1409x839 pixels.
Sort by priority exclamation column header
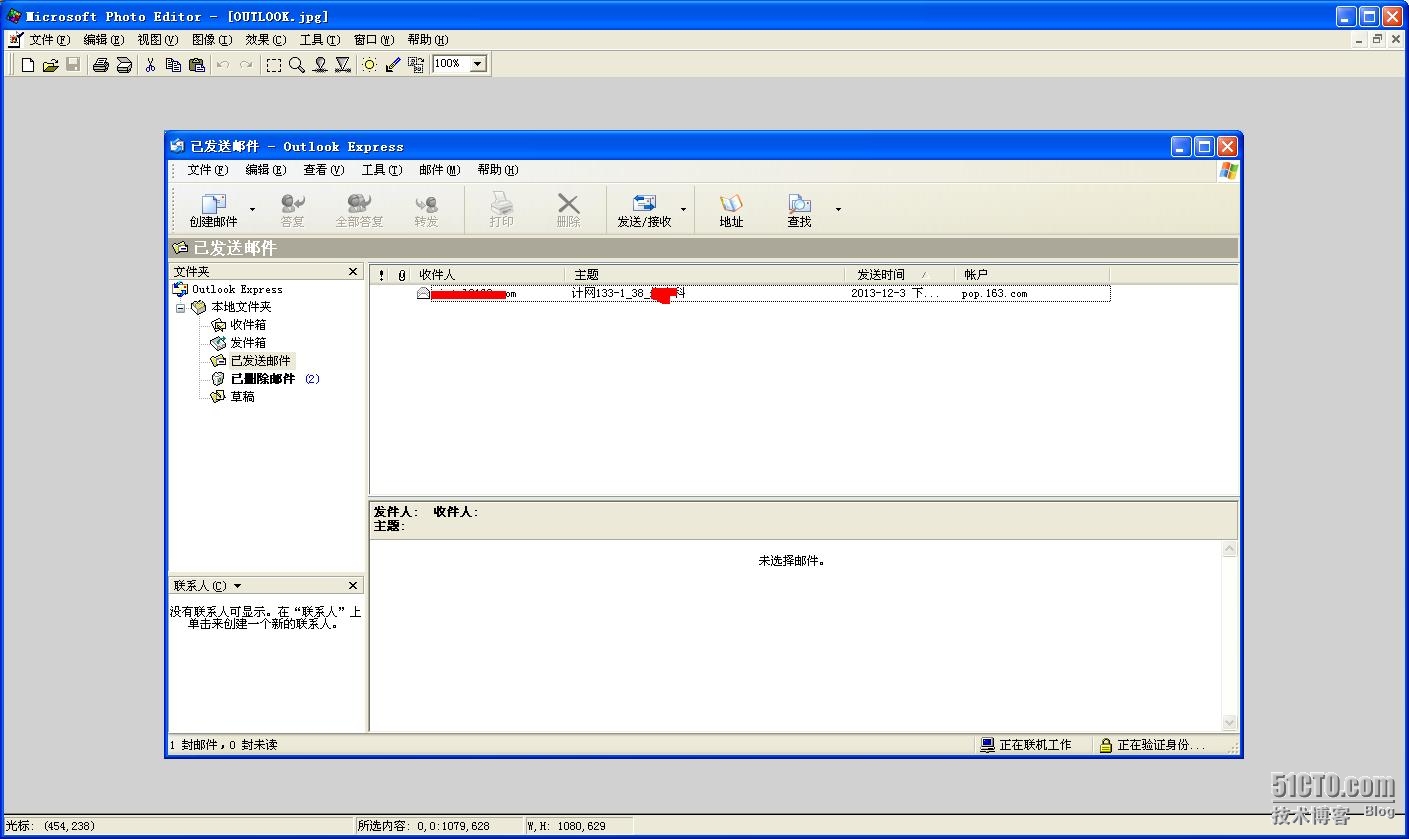point(381,275)
